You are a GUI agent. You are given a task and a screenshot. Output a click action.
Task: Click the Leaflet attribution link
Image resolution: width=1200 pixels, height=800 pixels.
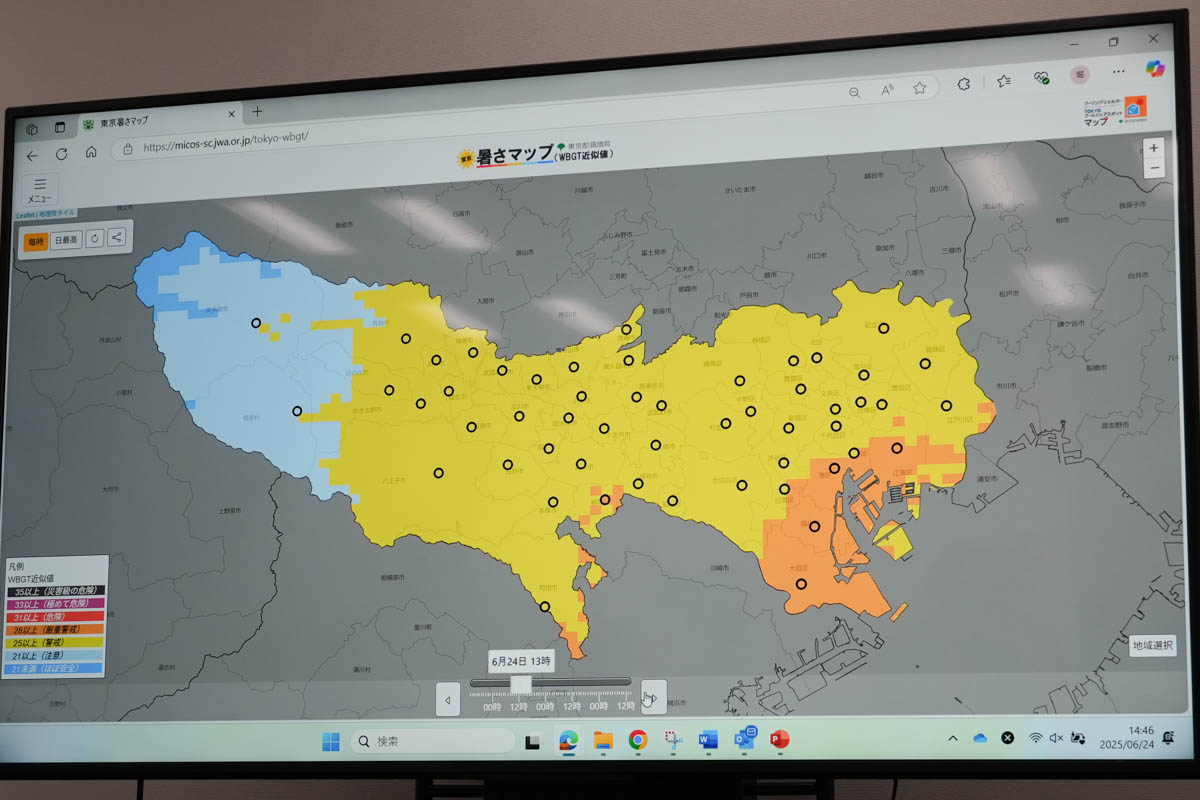26,214
